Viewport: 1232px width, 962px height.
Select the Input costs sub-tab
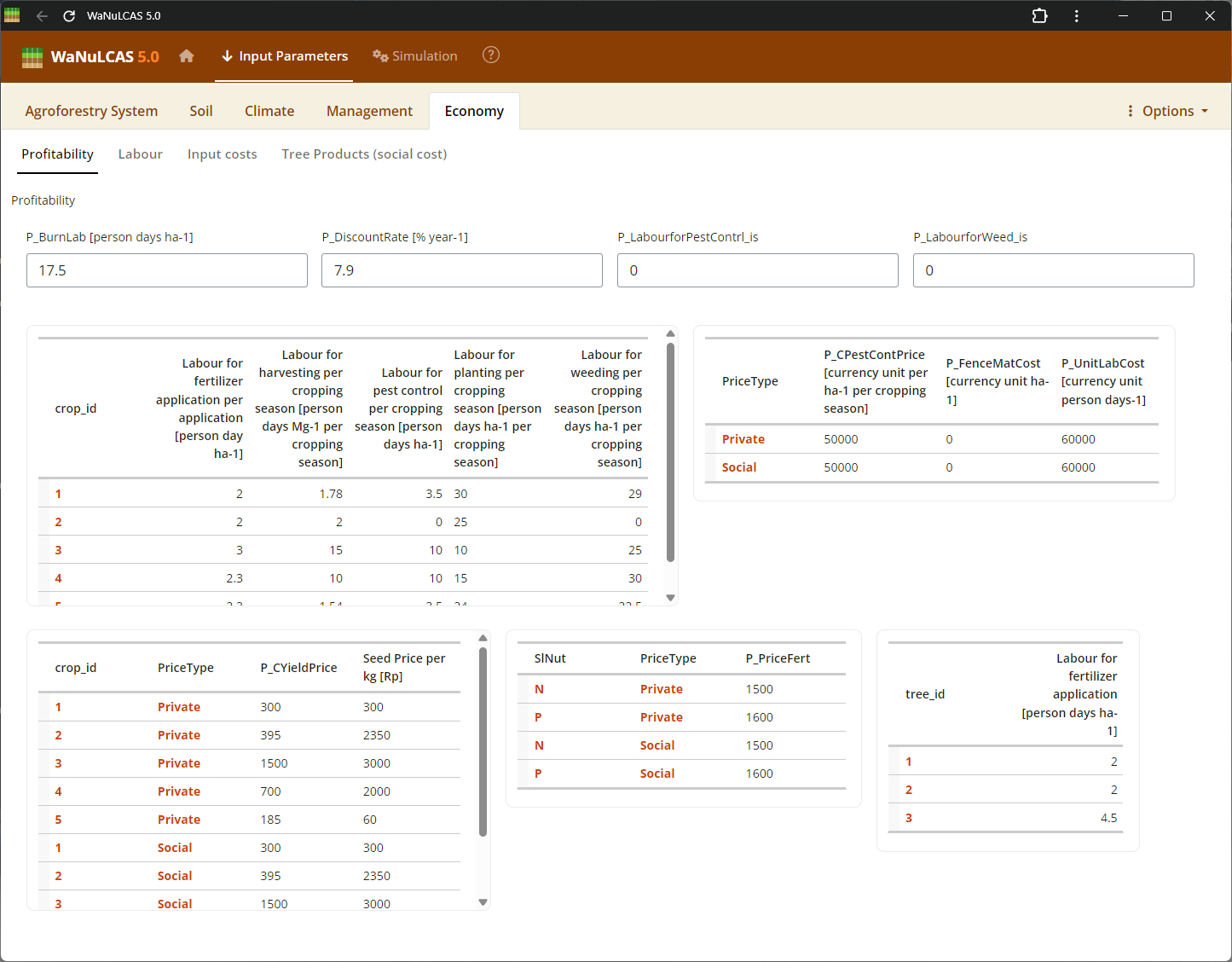(222, 154)
